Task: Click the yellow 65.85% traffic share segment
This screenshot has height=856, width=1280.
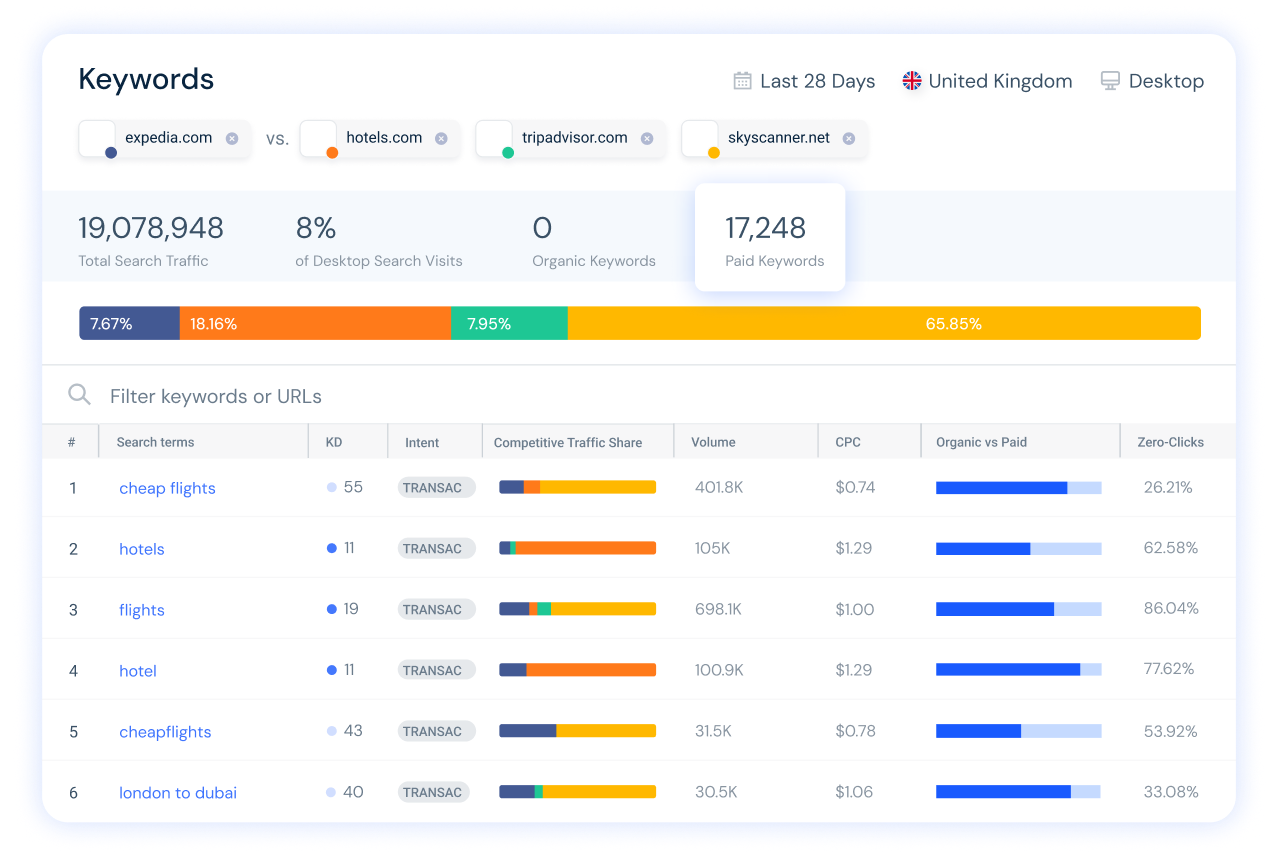Action: point(884,323)
